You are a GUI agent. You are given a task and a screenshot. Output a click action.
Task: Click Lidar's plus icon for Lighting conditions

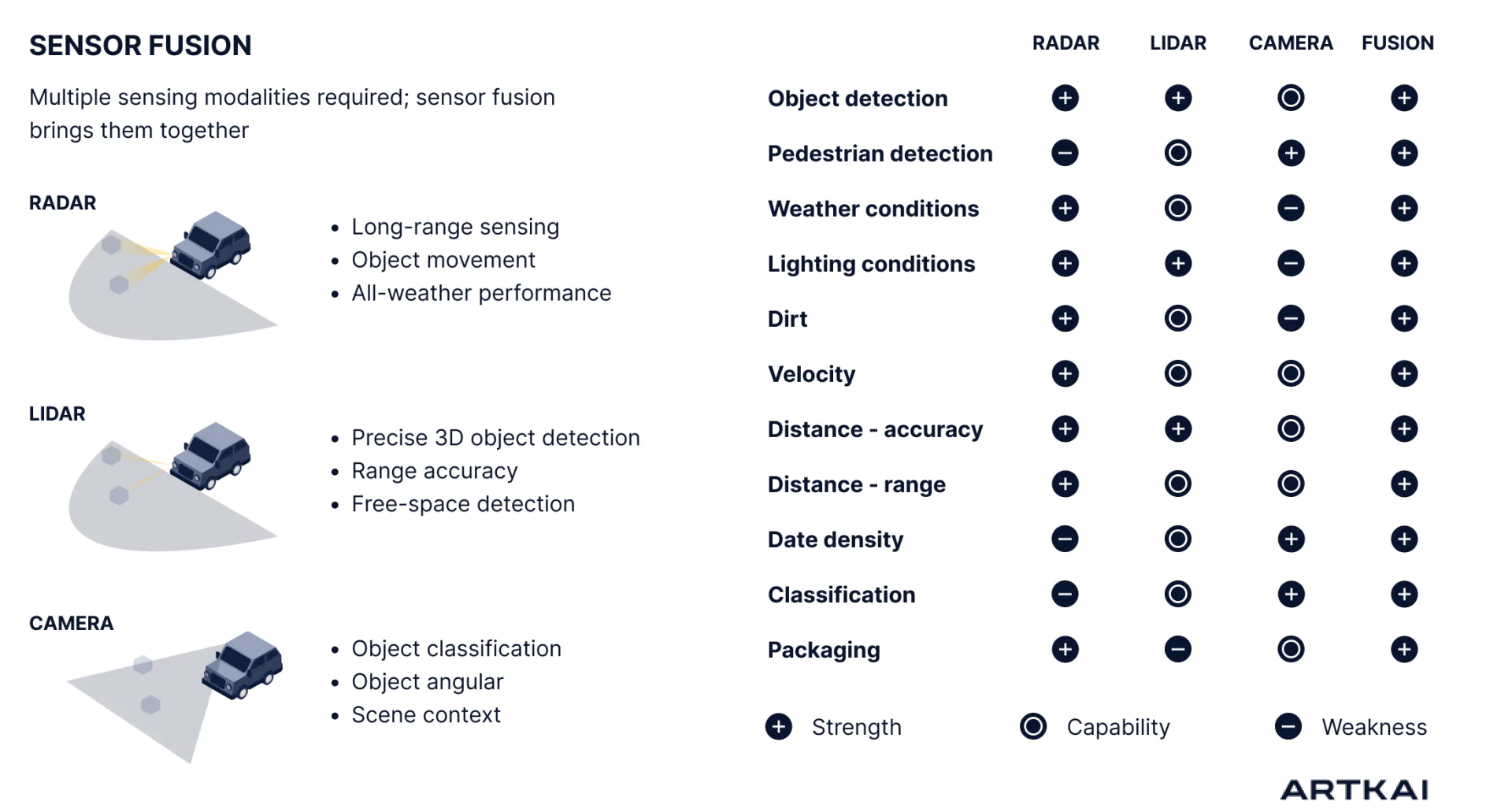(x=1177, y=263)
